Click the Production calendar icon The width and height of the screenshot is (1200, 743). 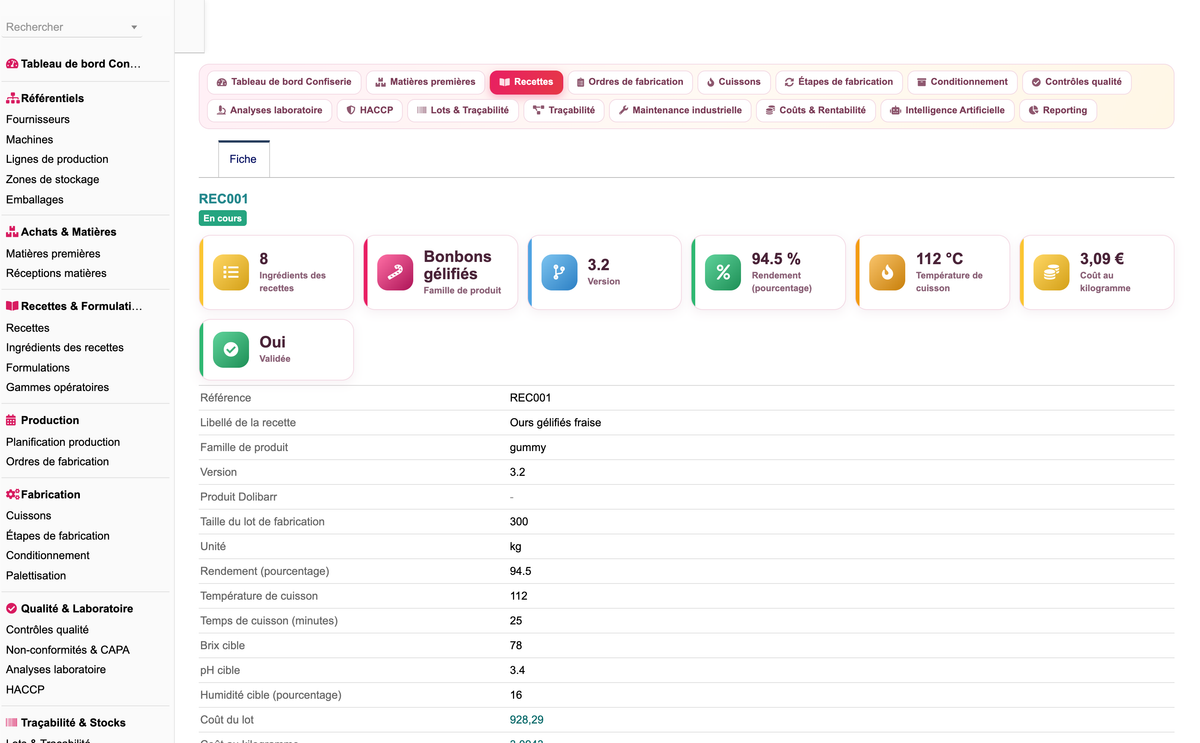[x=12, y=420]
